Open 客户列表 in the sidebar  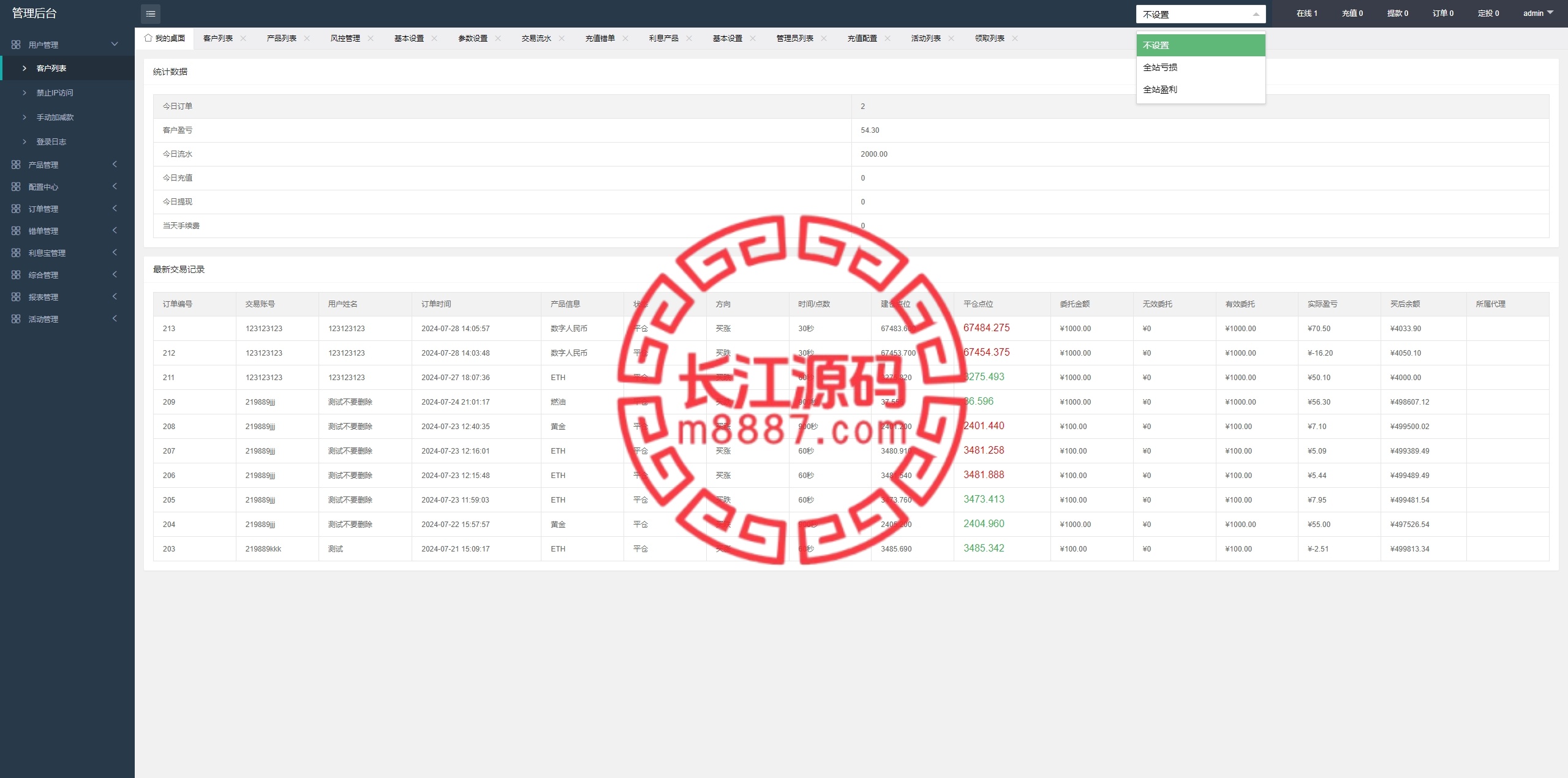coord(67,68)
